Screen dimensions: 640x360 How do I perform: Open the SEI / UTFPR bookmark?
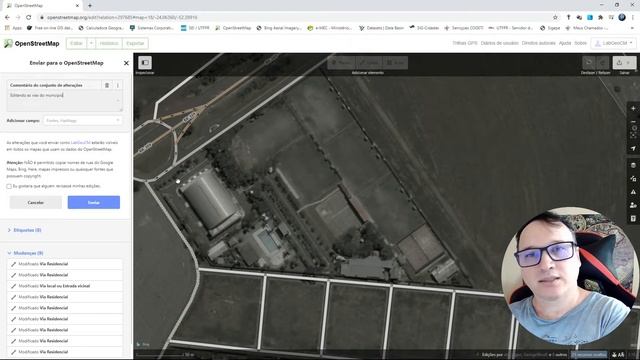(x=195, y=28)
